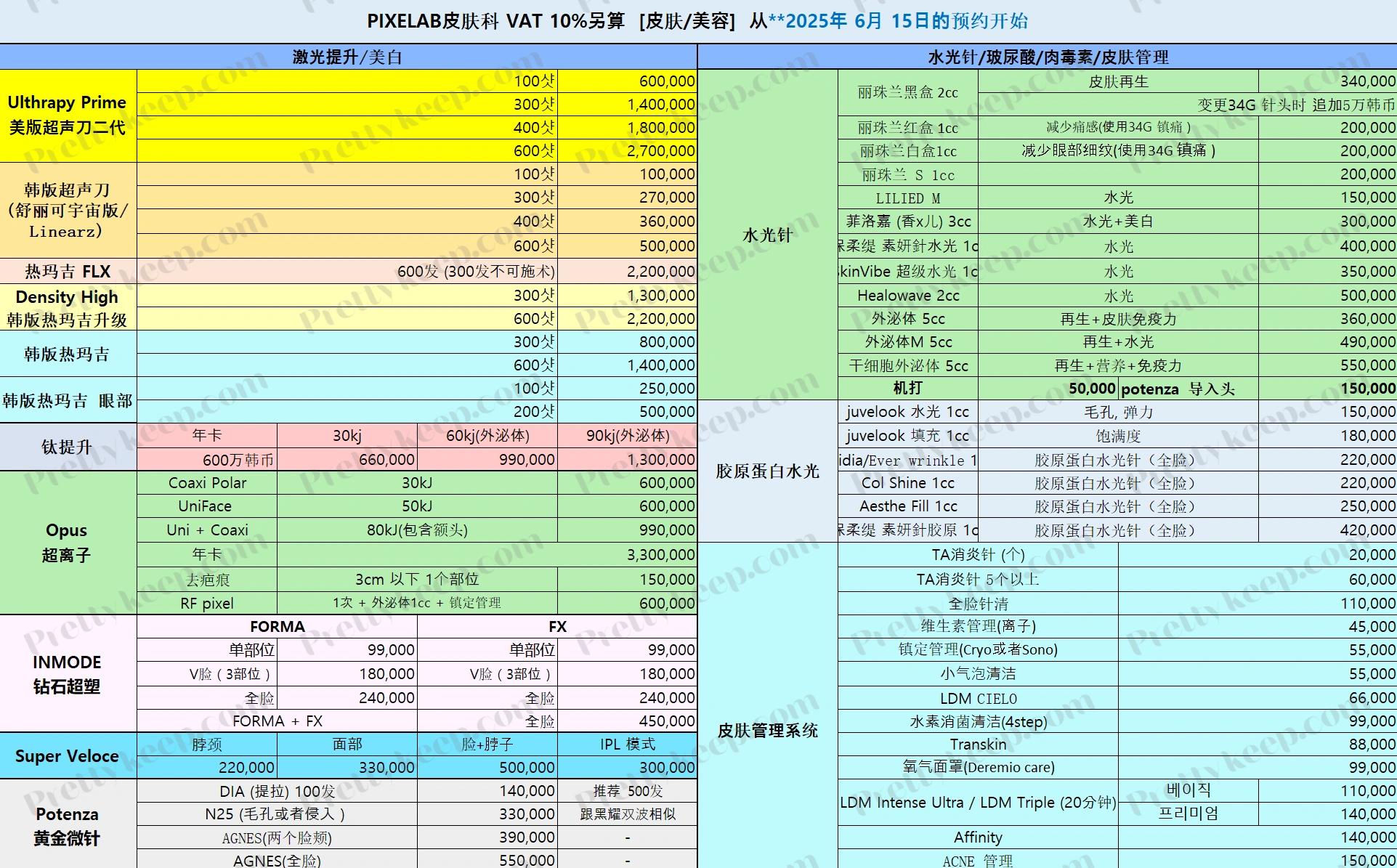Click the RF pixel cell
The width and height of the screenshot is (1397, 868).
[207, 603]
